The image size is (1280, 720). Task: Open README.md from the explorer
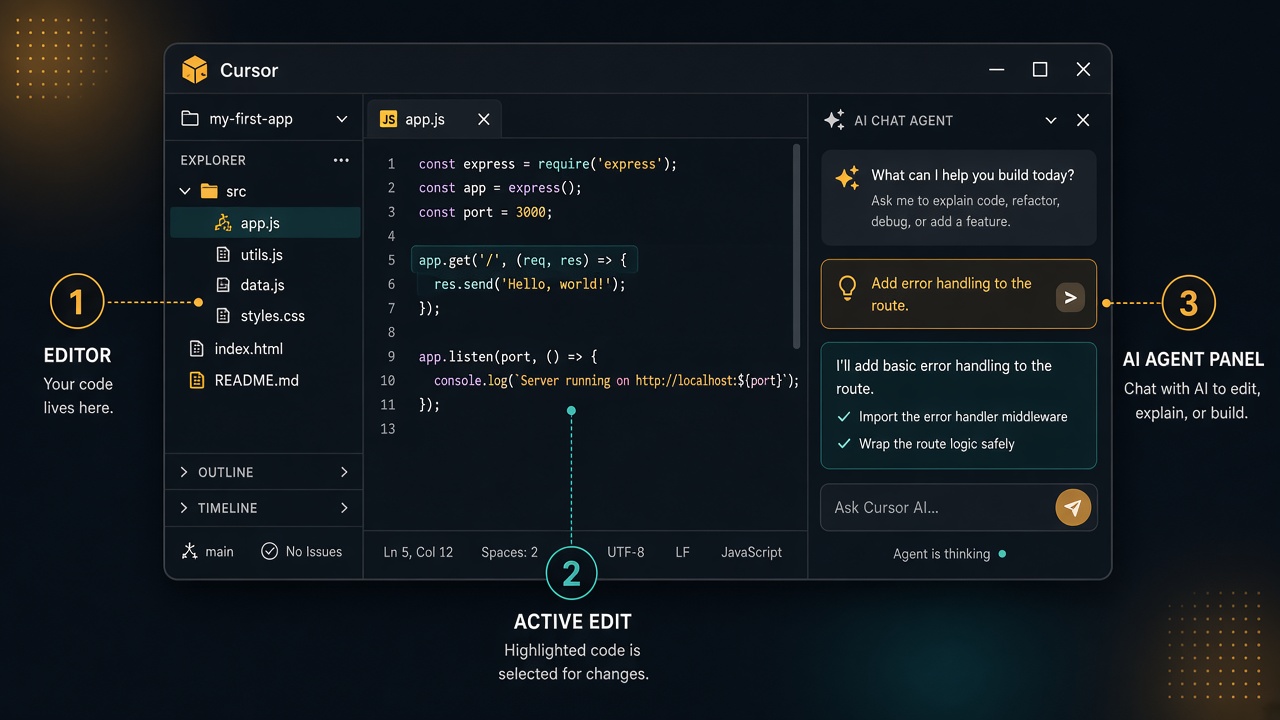click(257, 380)
